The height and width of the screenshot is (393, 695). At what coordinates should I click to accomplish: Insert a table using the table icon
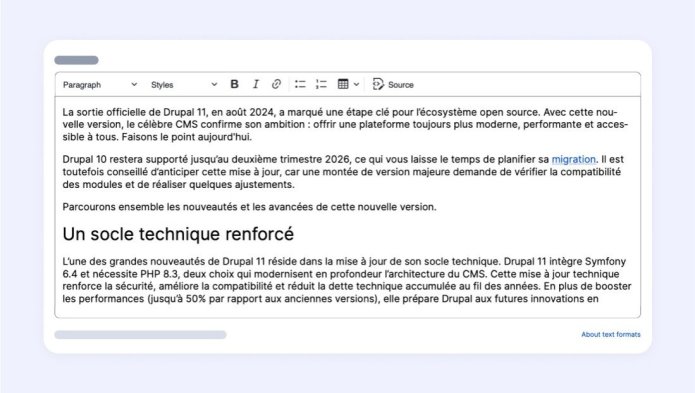point(343,84)
